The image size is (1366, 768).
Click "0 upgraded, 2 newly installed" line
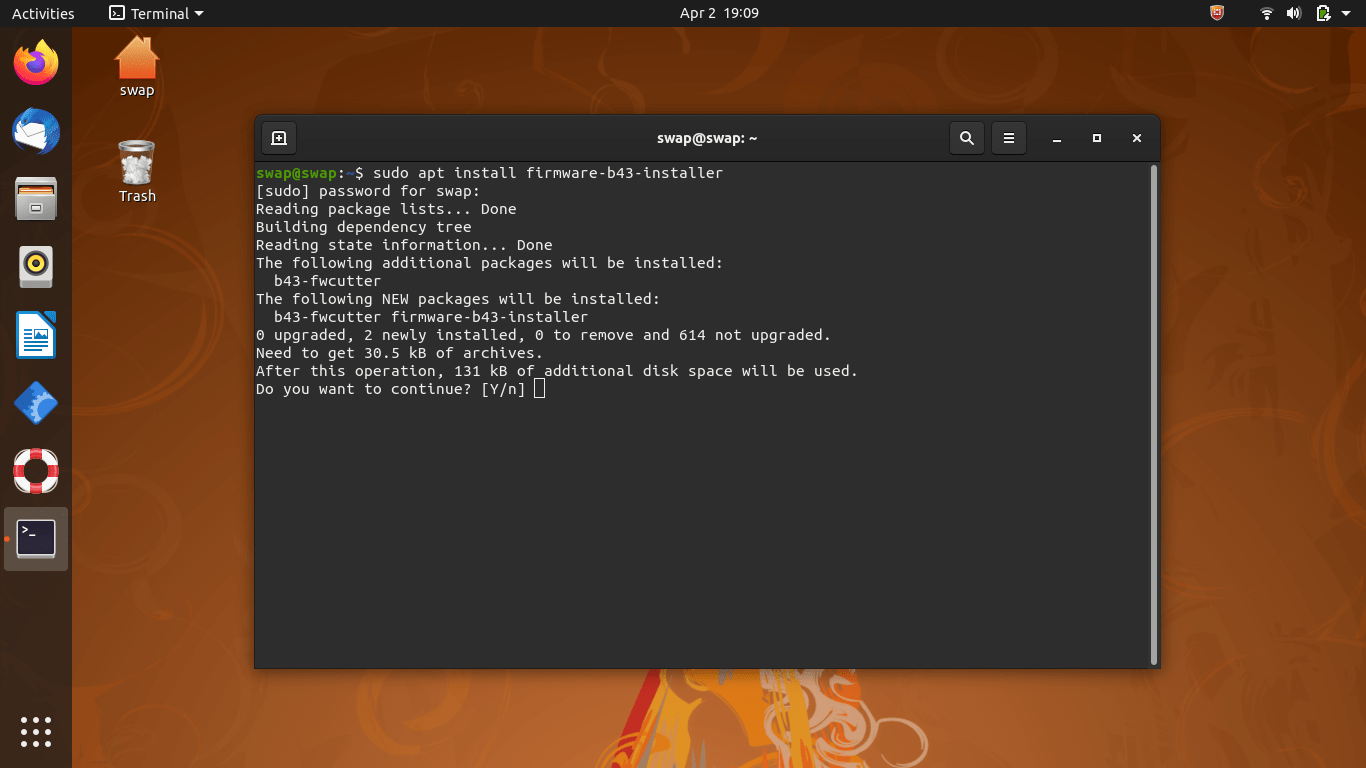click(x=543, y=335)
